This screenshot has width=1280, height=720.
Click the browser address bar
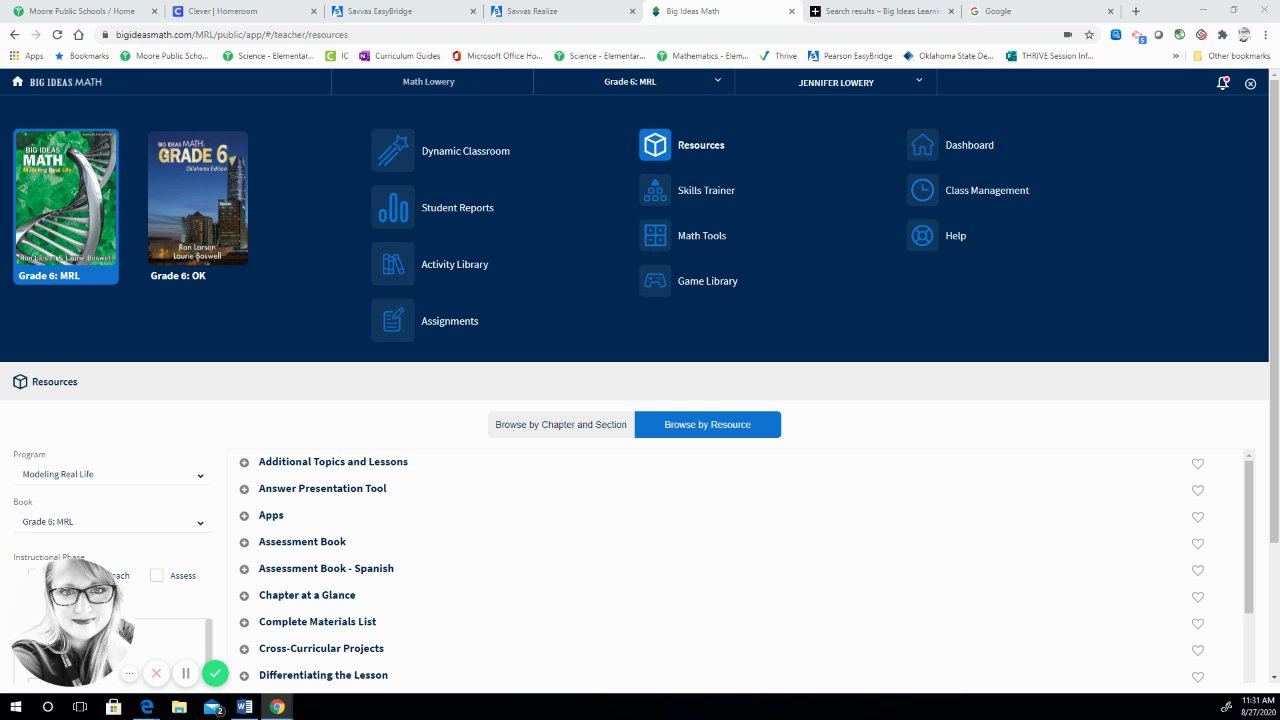click(x=580, y=34)
